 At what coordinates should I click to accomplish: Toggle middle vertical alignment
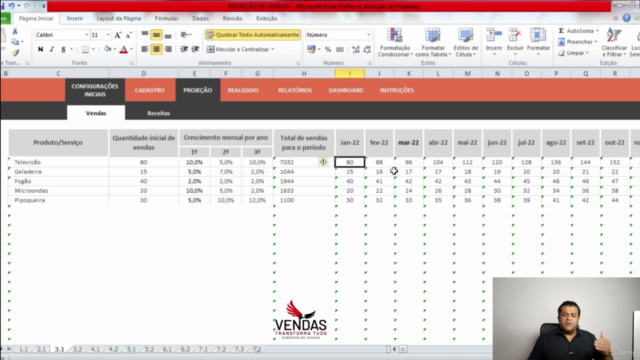point(156,35)
